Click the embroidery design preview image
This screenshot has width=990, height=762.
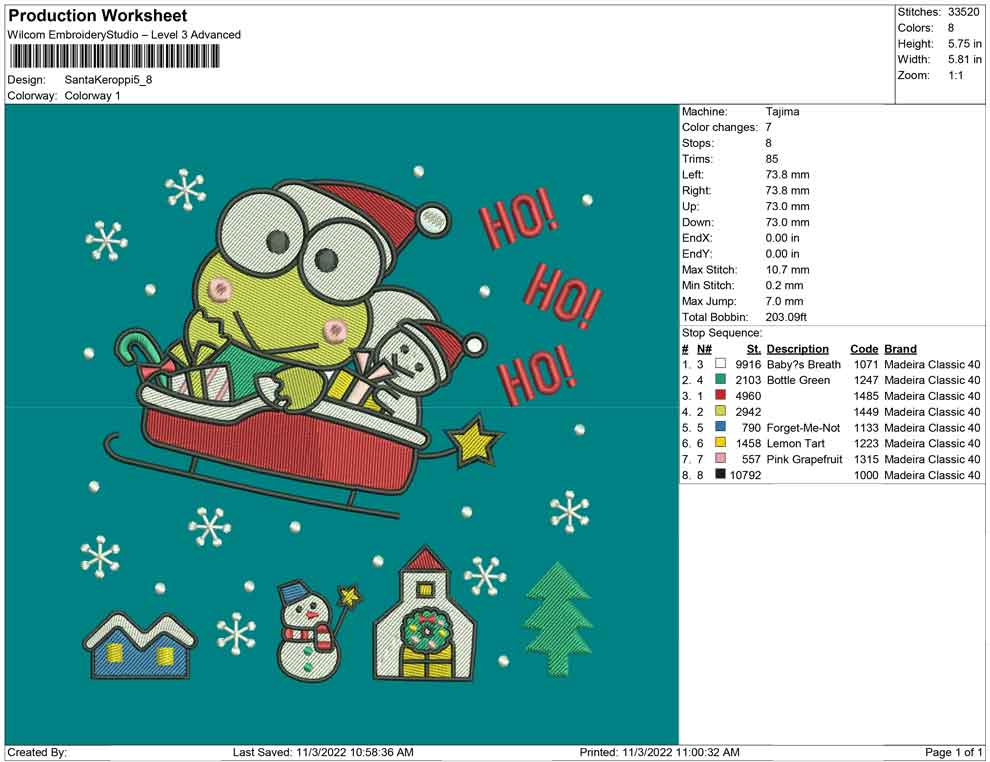click(342, 424)
